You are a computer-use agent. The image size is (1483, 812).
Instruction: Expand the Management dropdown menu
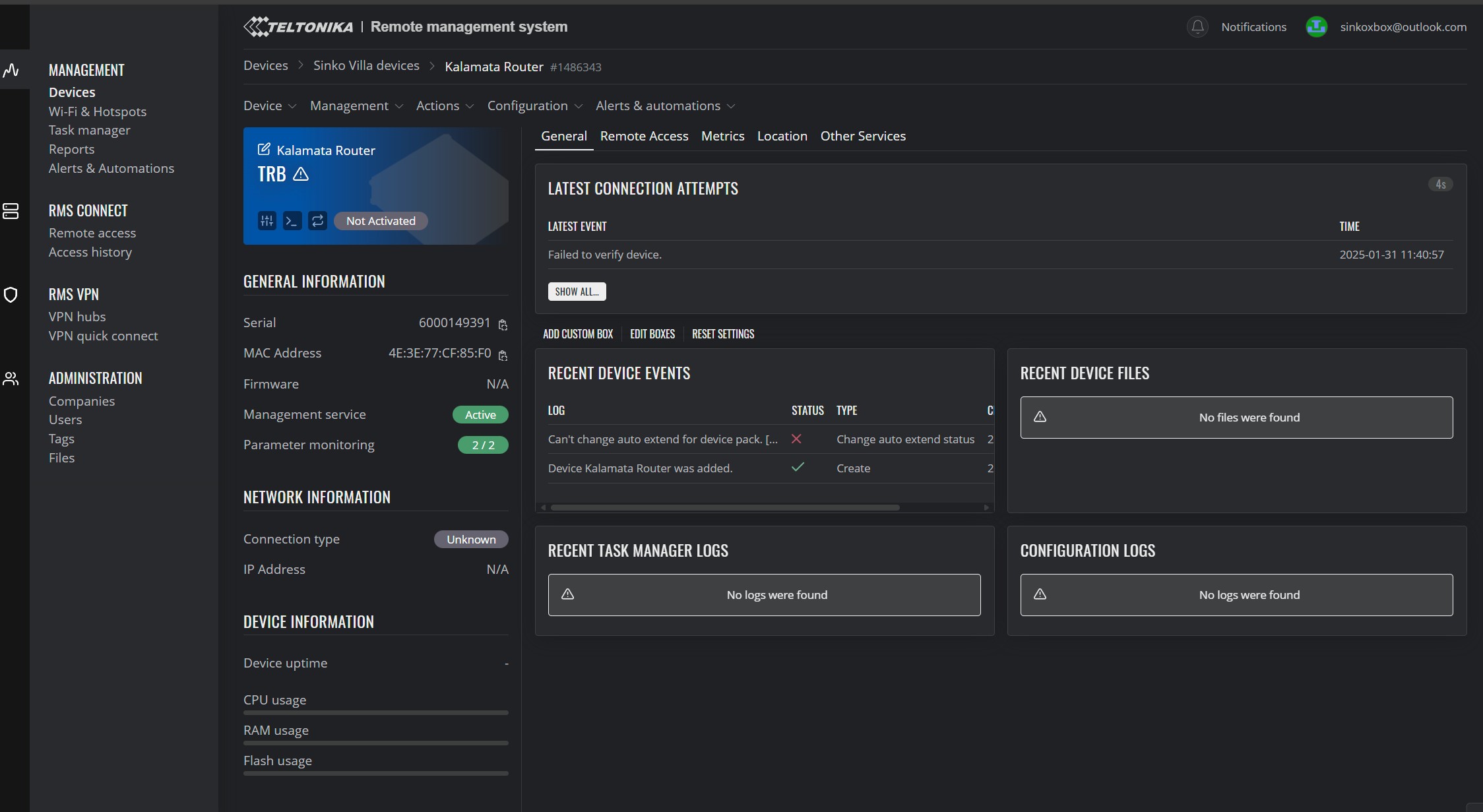(x=356, y=106)
